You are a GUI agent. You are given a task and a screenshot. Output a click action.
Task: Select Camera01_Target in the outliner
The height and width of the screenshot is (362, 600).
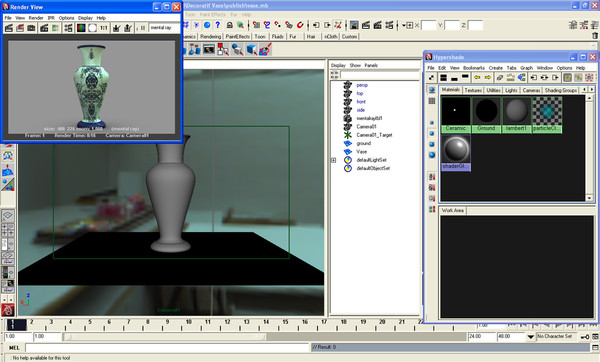click(374, 135)
